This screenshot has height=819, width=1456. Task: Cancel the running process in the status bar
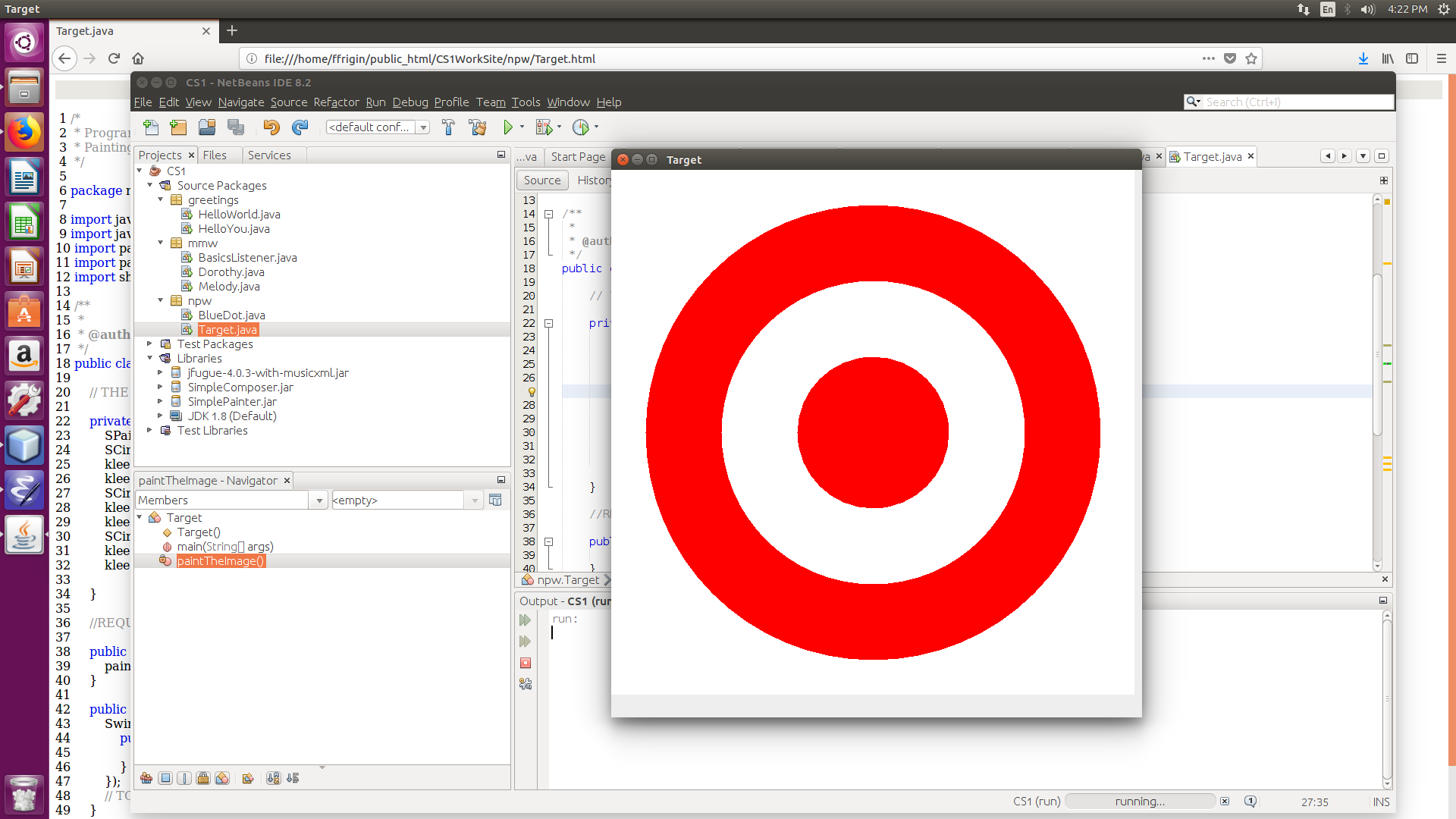click(1225, 802)
